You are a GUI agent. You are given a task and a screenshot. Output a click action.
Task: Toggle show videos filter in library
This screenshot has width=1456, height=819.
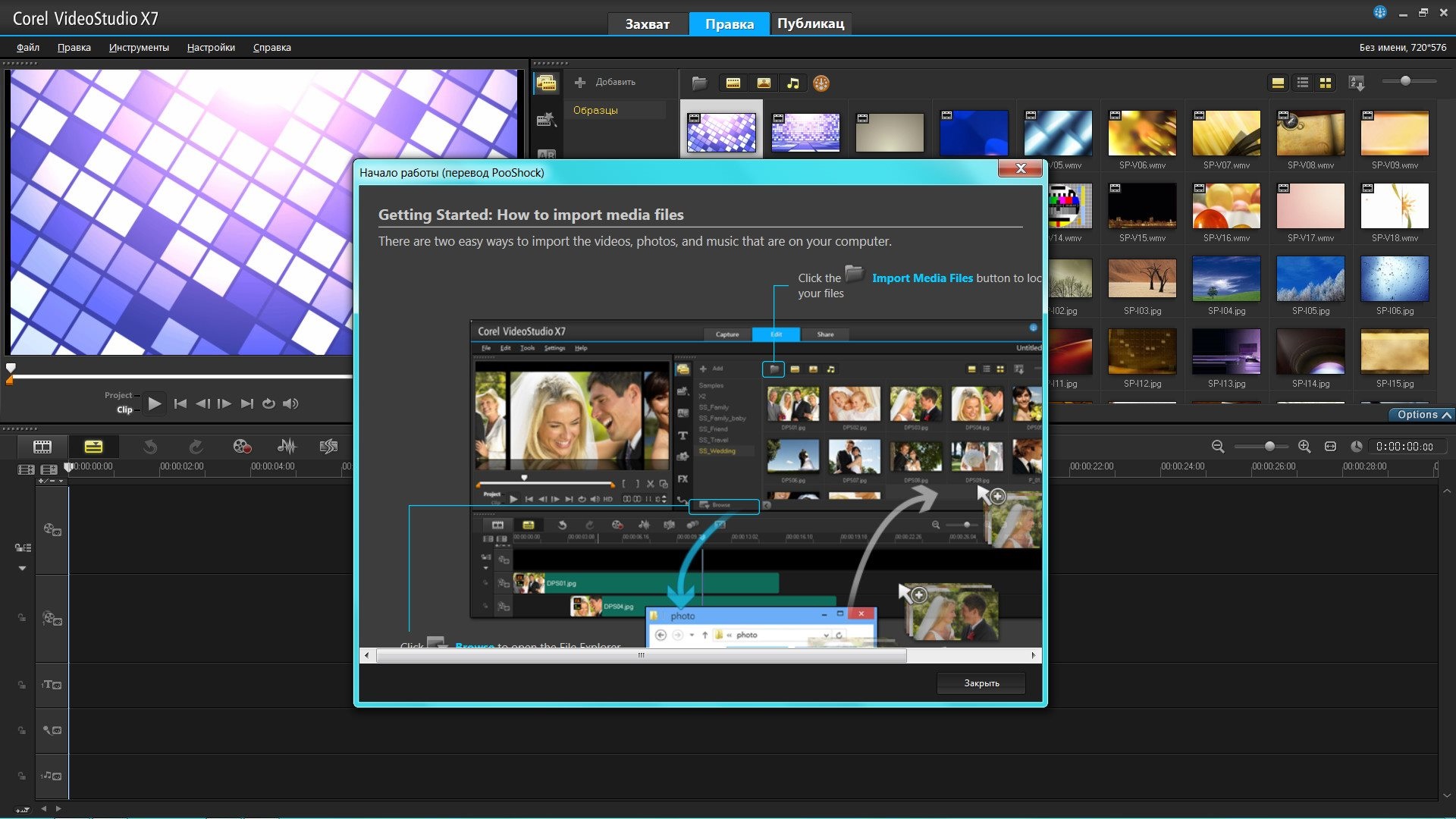[x=733, y=83]
